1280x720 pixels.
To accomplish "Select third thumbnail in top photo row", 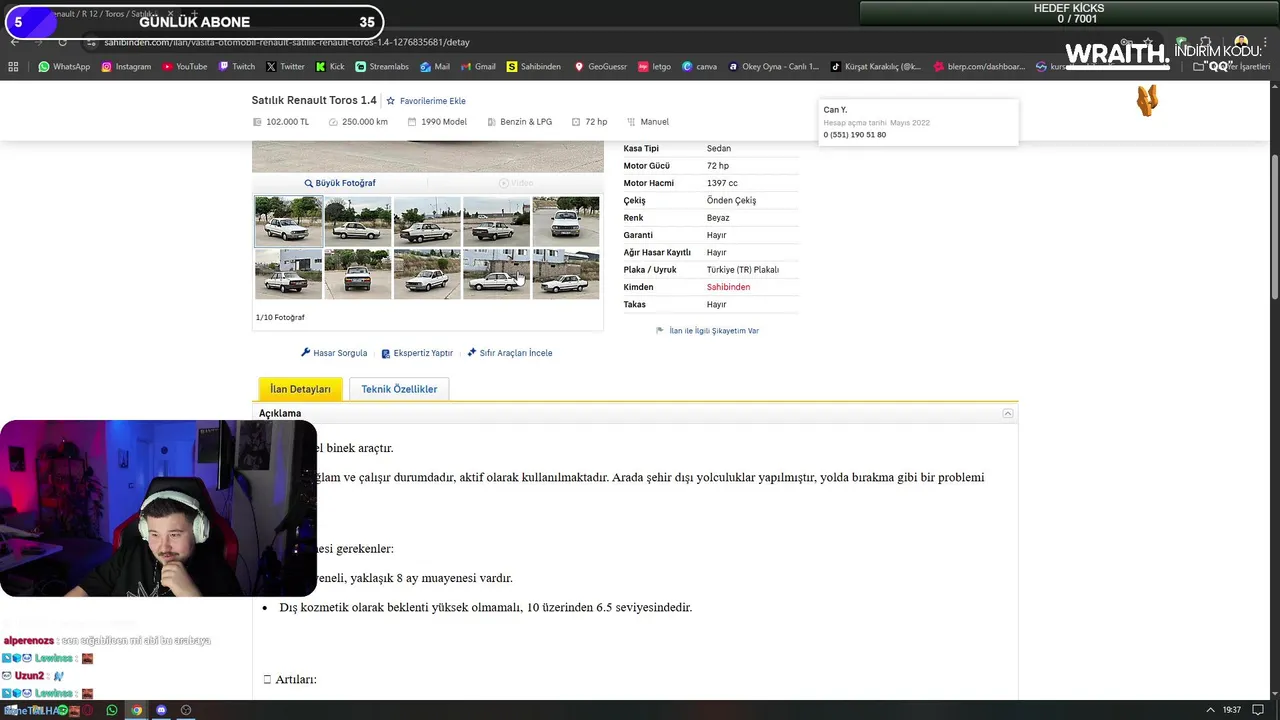I will (427, 221).
